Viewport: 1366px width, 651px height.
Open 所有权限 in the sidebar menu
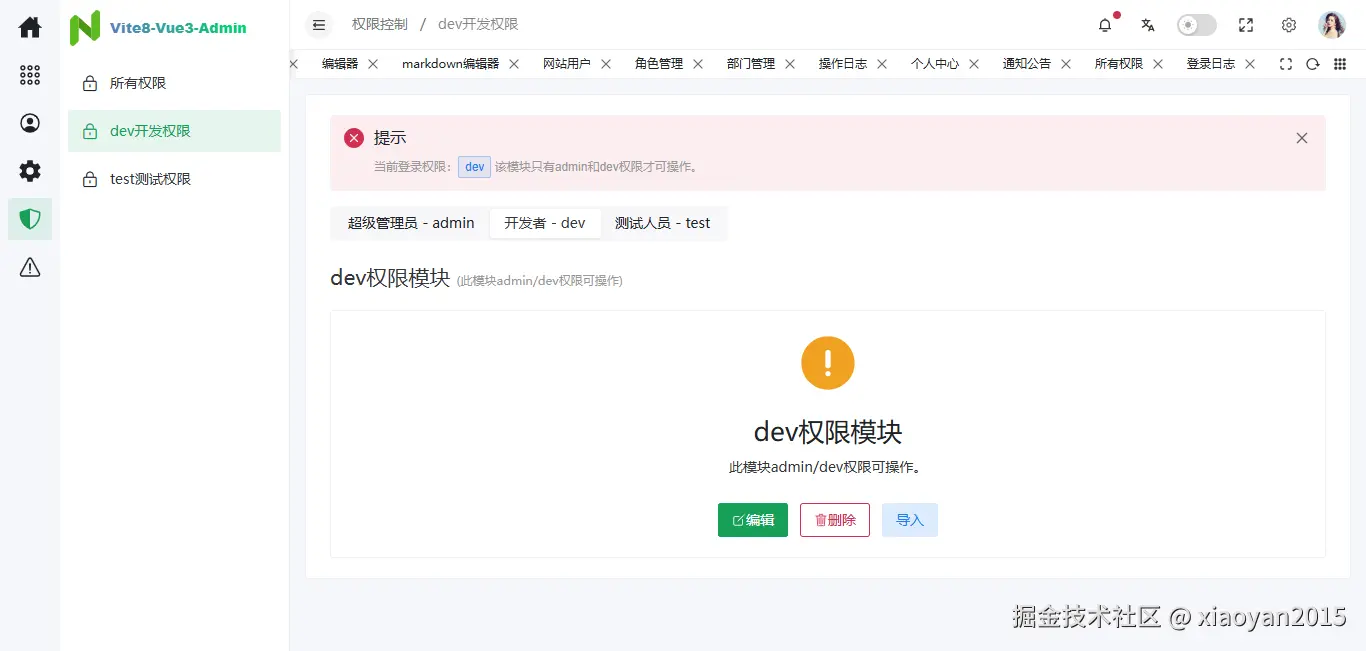174,83
